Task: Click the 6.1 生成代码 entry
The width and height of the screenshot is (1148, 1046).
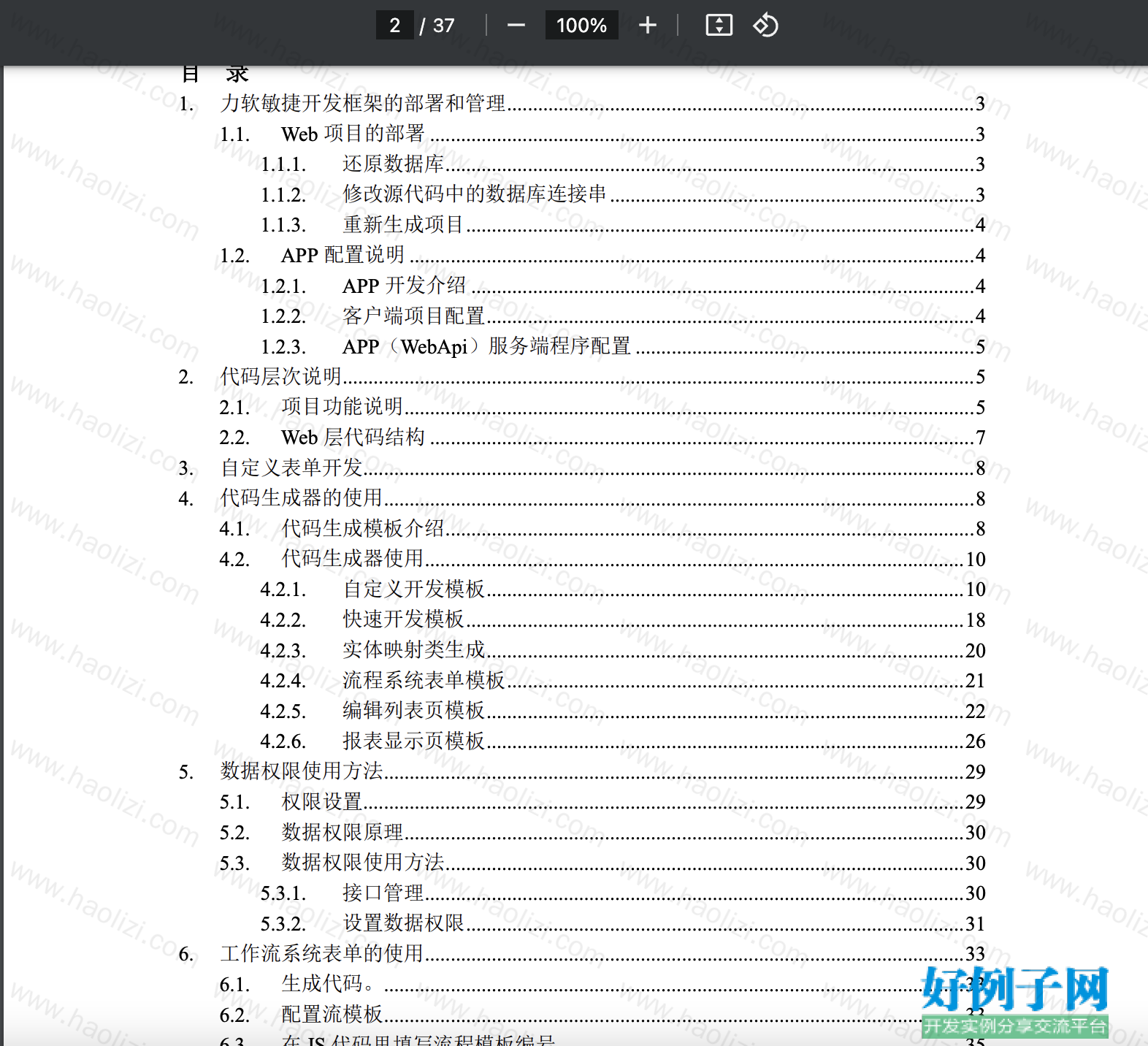Action: pos(602,985)
